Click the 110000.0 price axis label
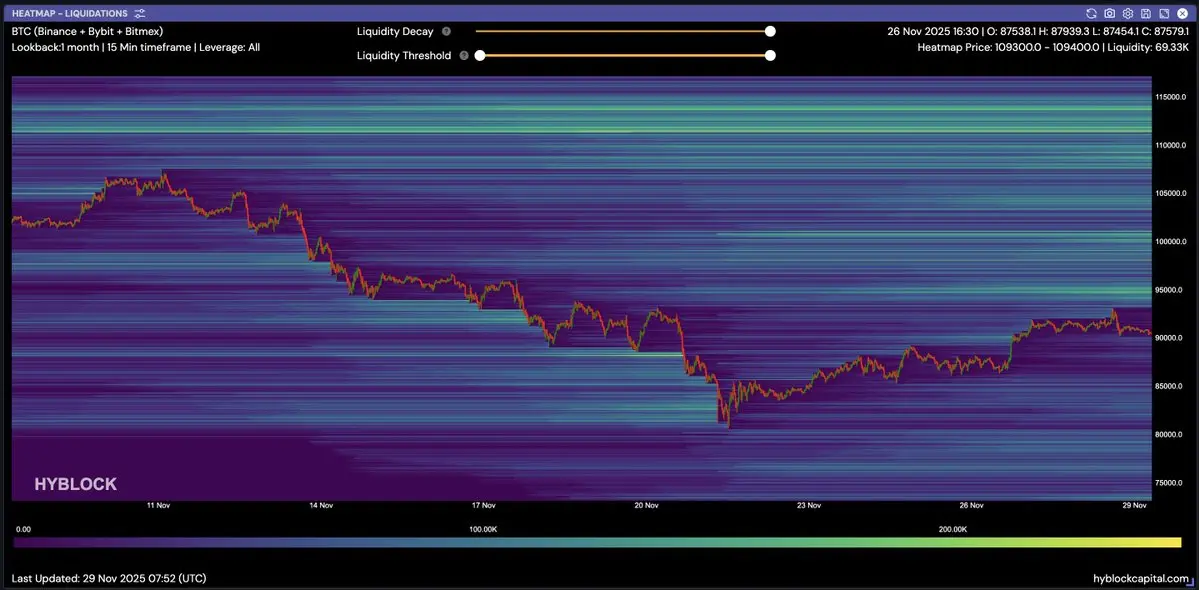The image size is (1199, 590). coord(1171,145)
